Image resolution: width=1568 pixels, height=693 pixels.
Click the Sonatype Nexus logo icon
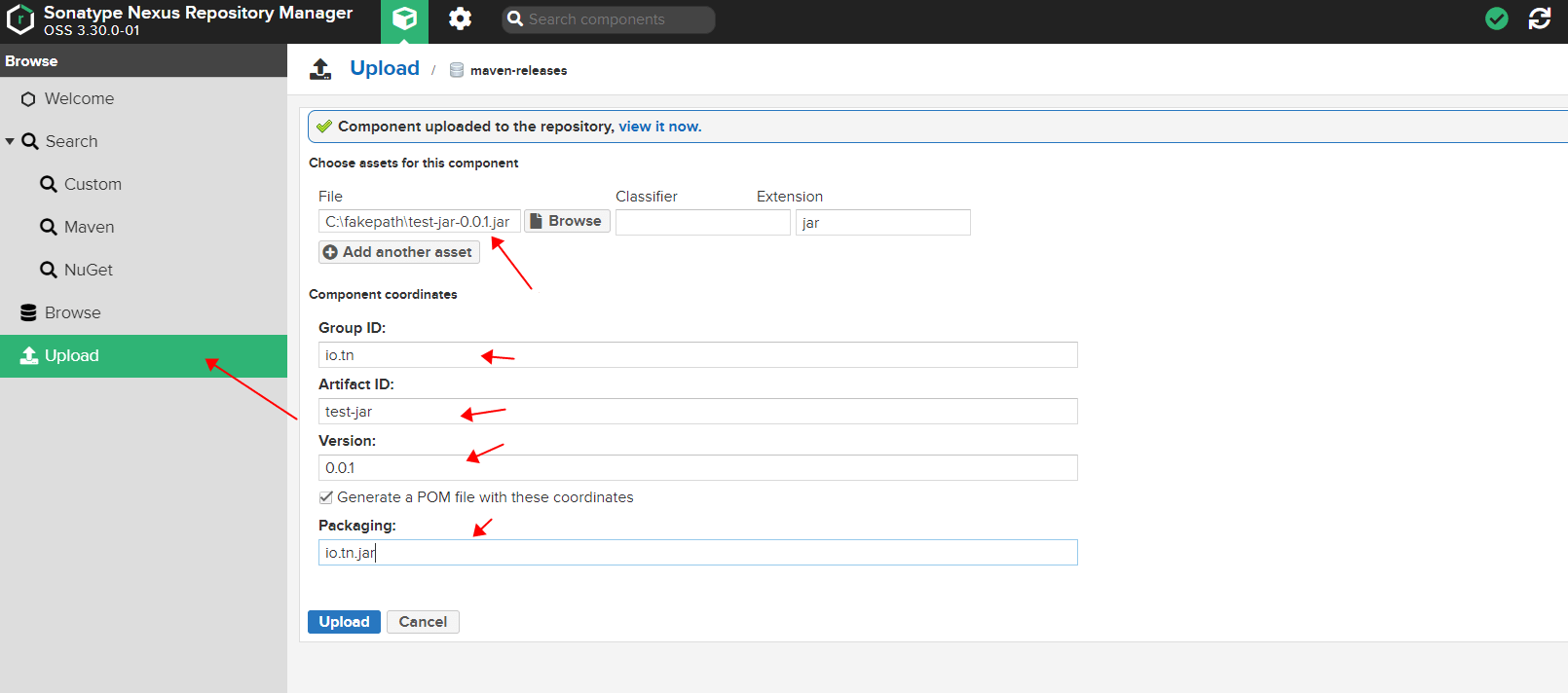19,19
